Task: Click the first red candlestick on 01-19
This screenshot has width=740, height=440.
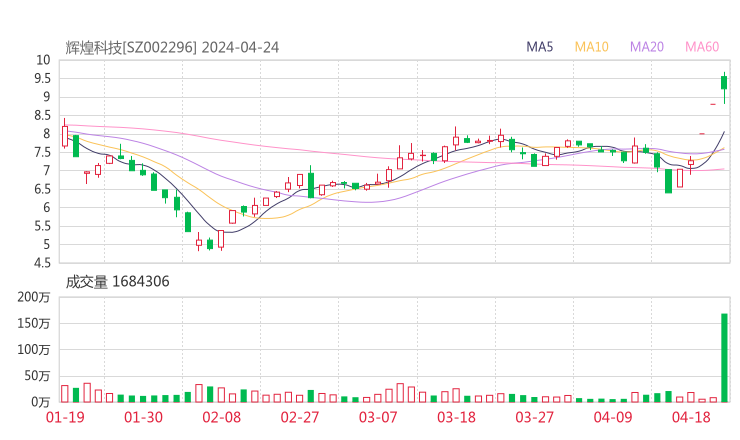Action: click(65, 134)
